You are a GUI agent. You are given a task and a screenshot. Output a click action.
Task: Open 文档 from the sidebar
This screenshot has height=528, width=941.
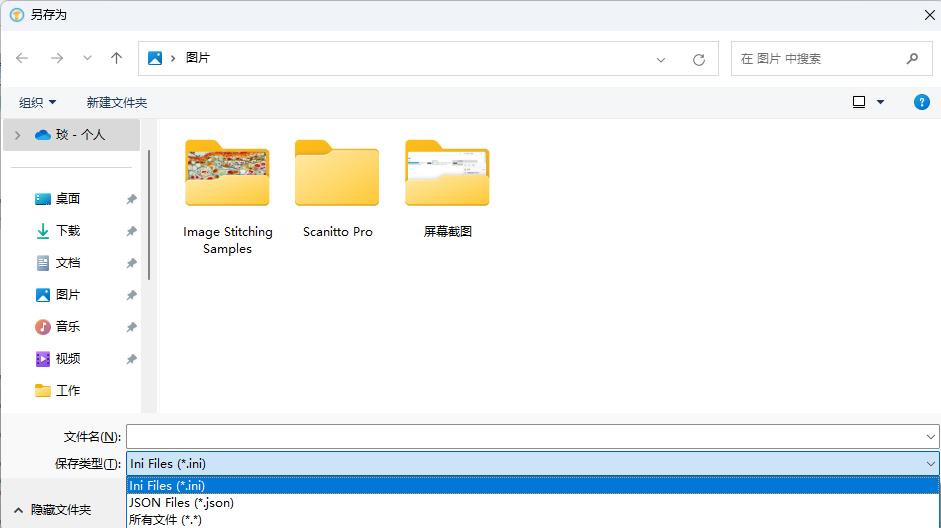pyautogui.click(x=68, y=263)
